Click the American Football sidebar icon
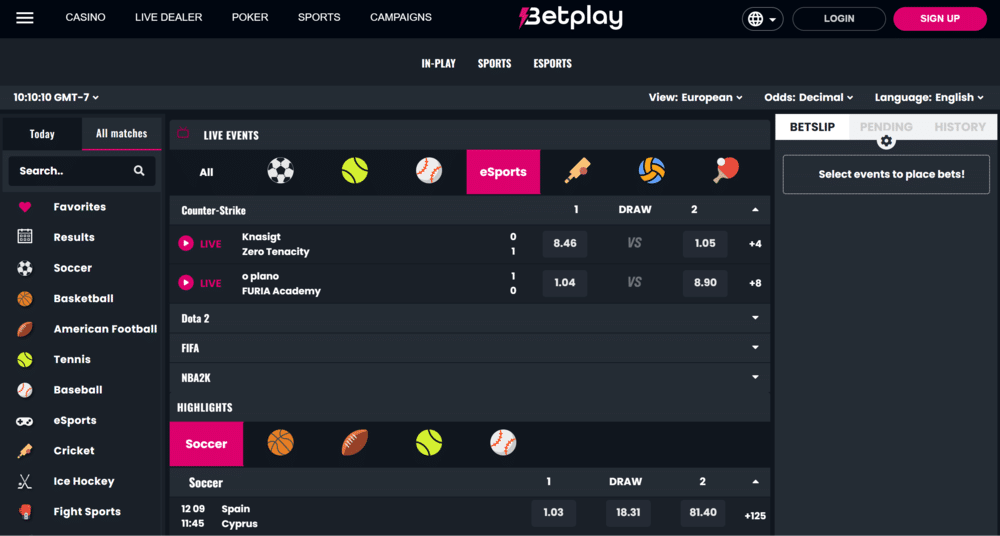This screenshot has height=536, width=1000. click(25, 329)
